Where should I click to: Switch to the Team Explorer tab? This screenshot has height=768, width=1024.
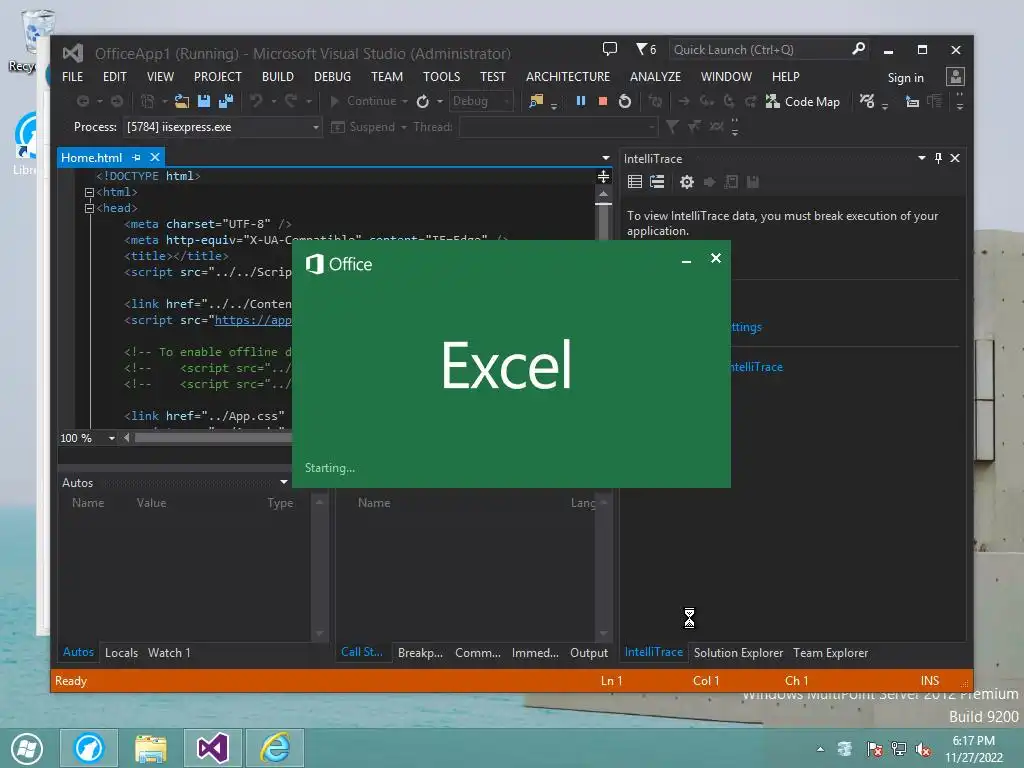tap(830, 653)
